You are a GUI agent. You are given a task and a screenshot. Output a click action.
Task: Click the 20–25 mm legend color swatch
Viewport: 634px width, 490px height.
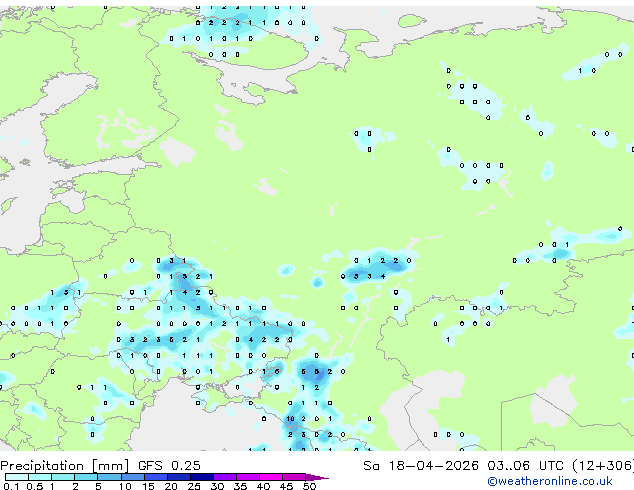(179, 477)
